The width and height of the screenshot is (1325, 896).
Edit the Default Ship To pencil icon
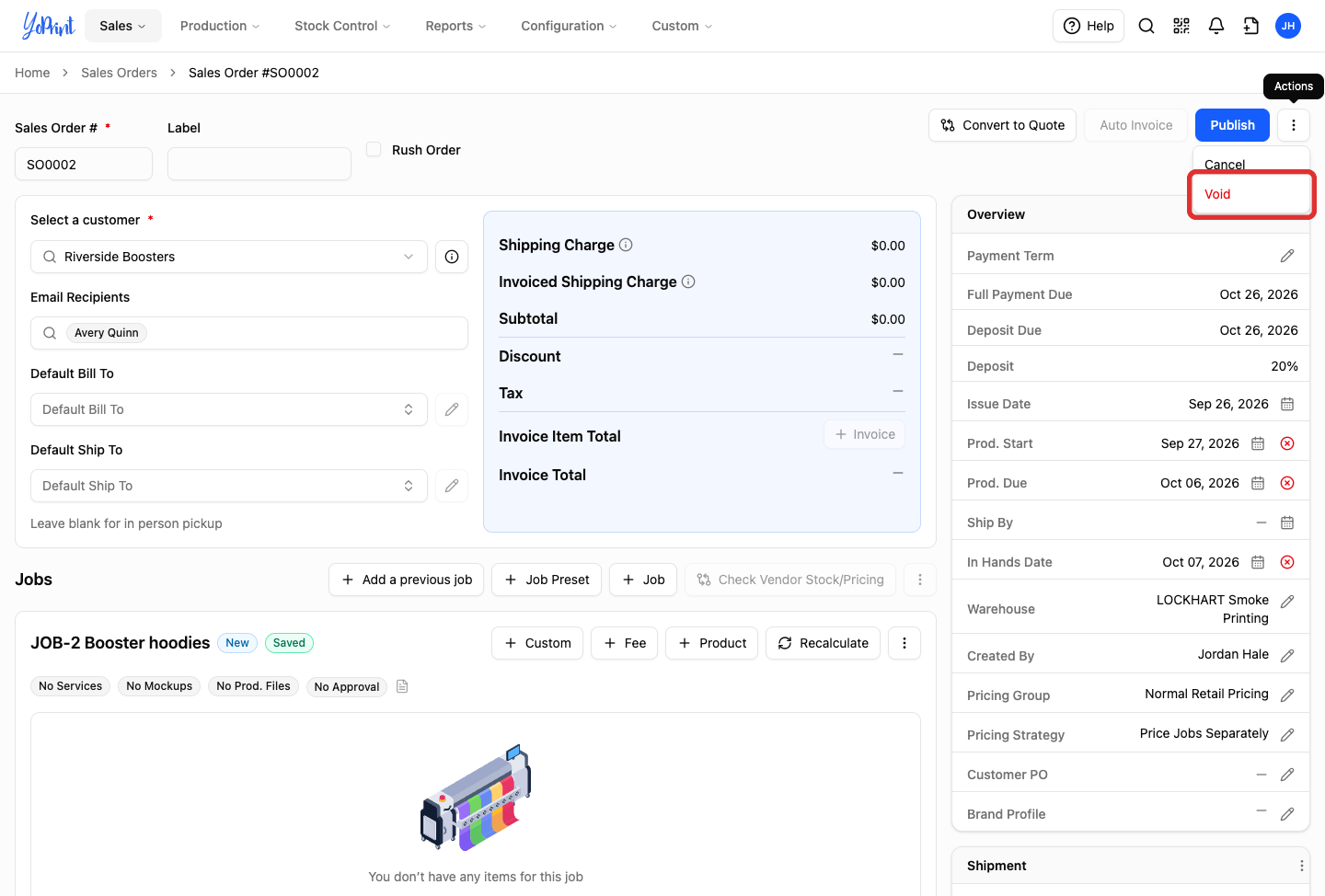(x=452, y=486)
